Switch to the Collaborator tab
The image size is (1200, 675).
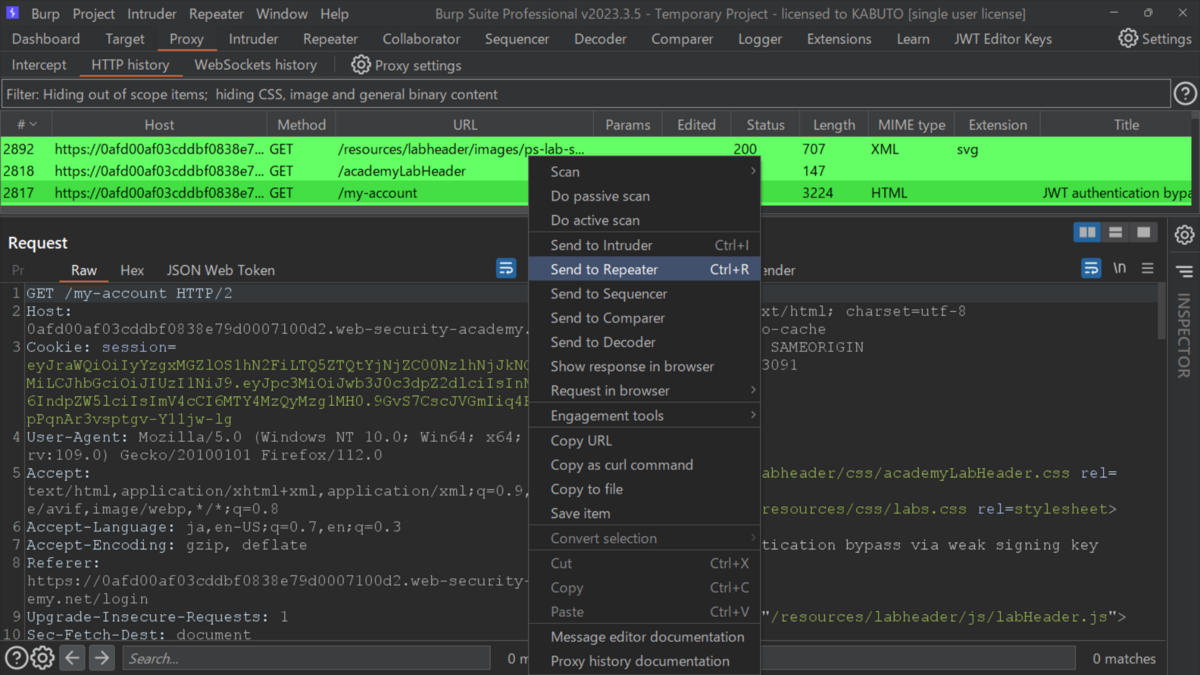(x=421, y=39)
